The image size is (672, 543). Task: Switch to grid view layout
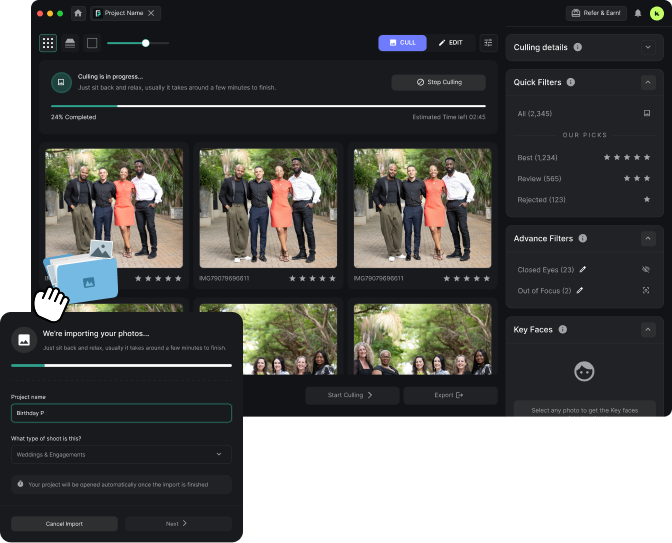48,43
